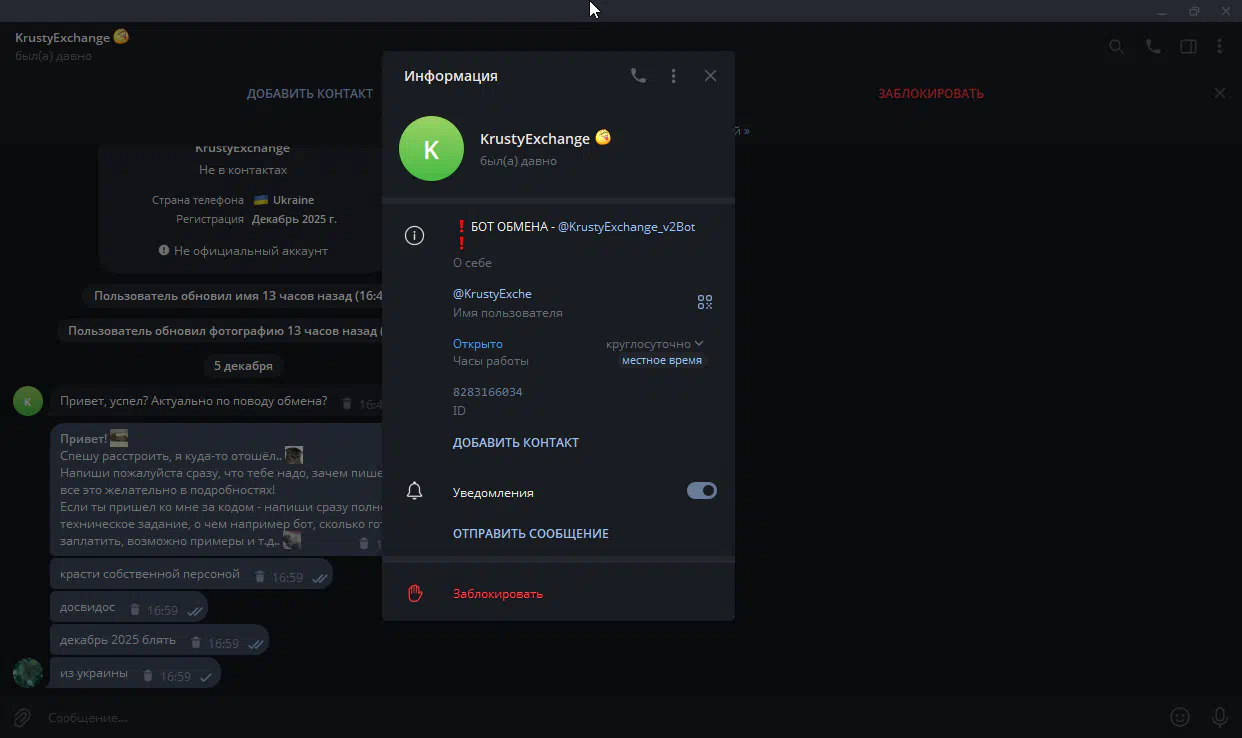The height and width of the screenshot is (738, 1242).
Task: Open the @KrustyExchange_v2Bot link
Action: point(626,227)
